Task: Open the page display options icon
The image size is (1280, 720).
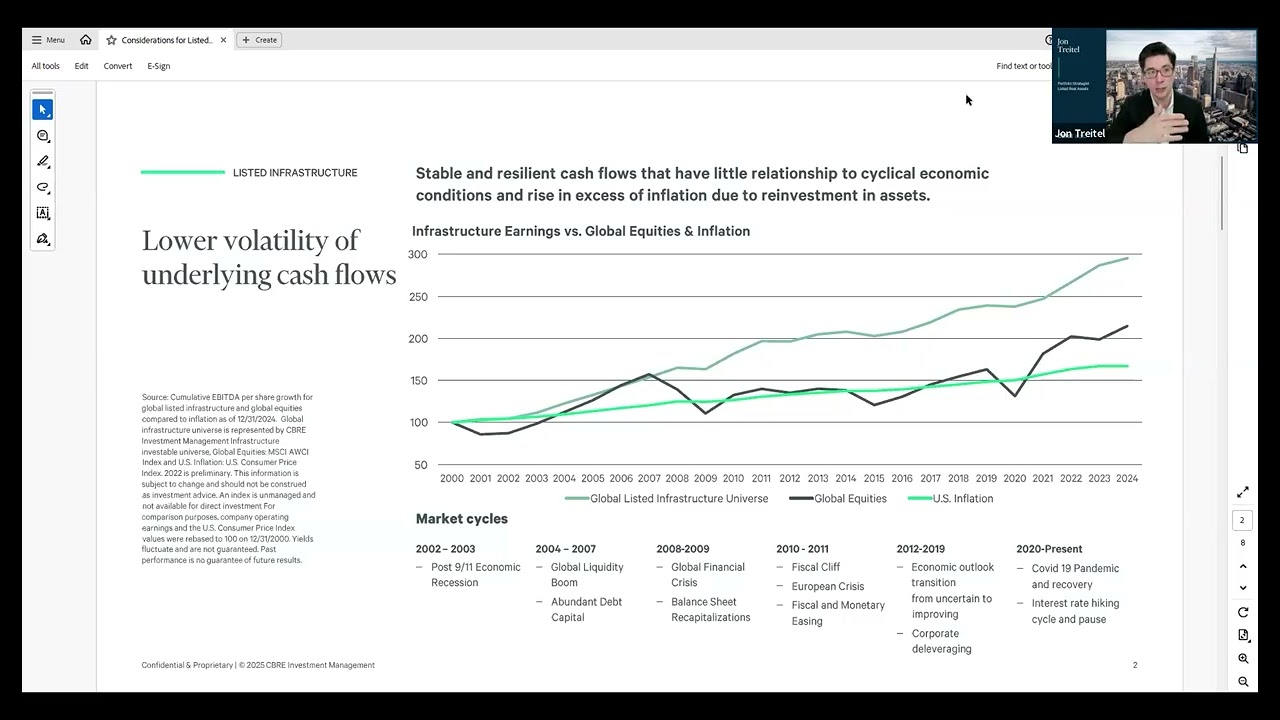Action: click(x=1243, y=635)
